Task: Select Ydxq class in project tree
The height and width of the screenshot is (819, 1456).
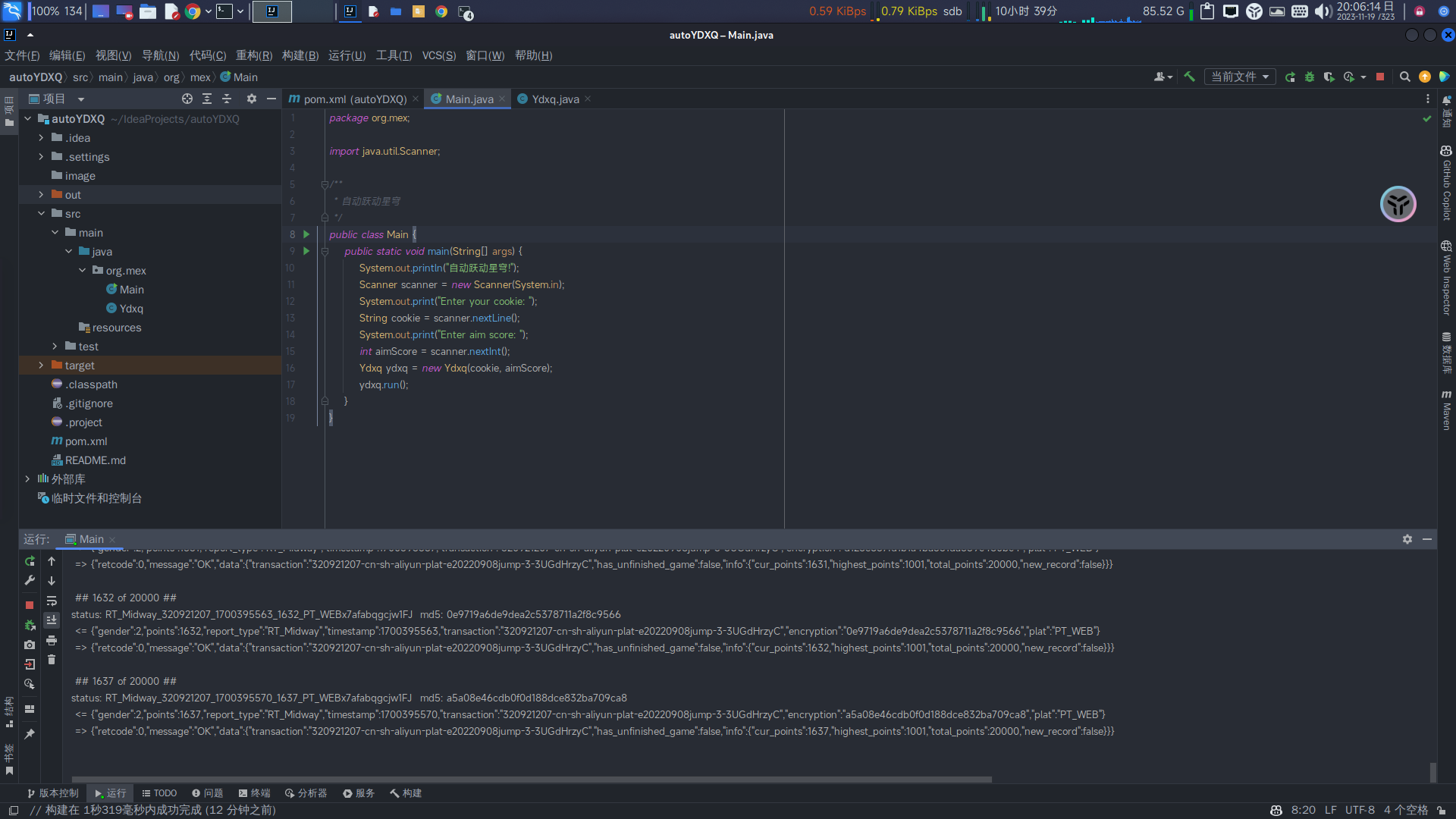Action: point(131,308)
